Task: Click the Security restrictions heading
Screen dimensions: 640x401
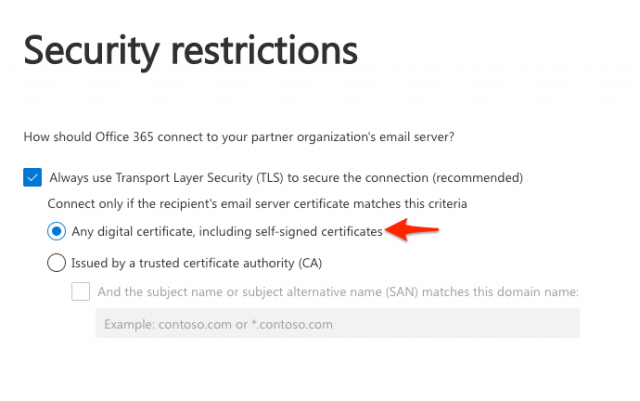Action: pos(191,51)
